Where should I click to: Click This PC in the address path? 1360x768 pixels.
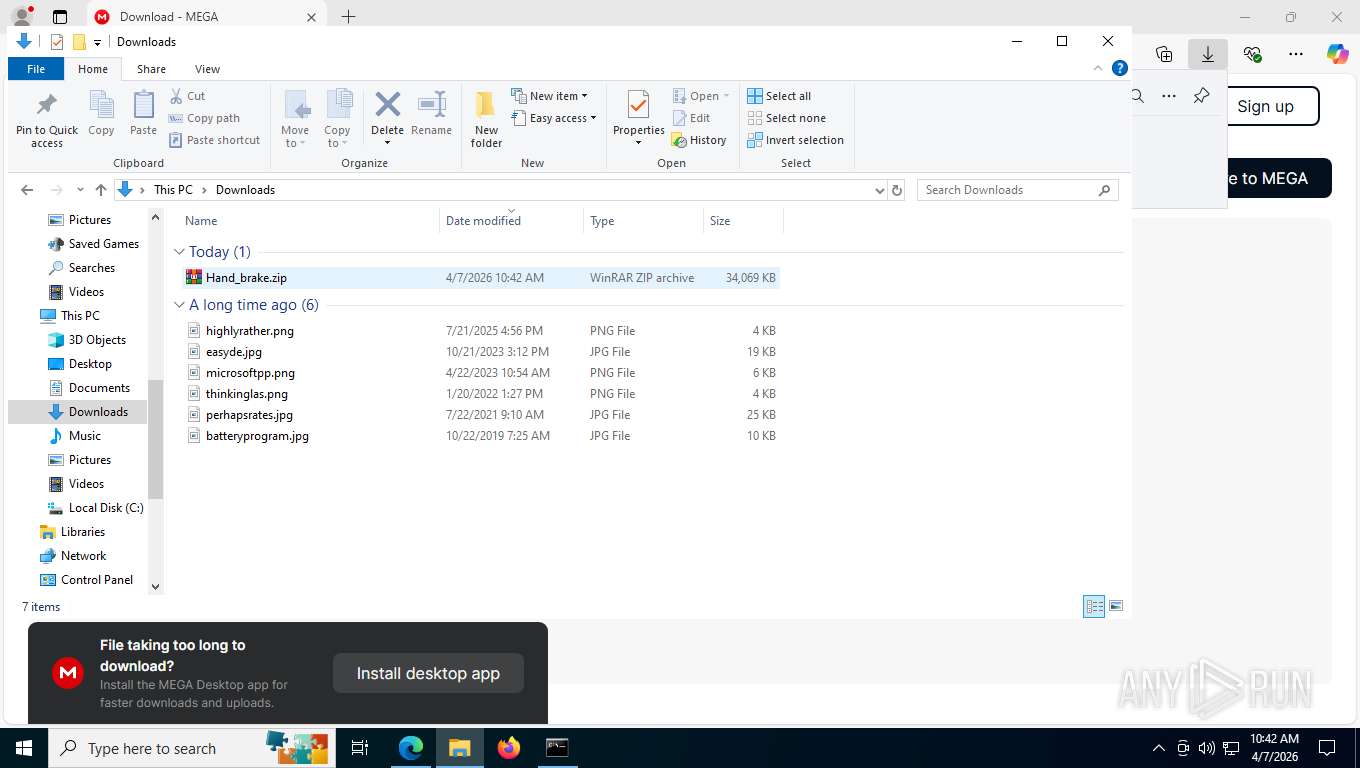(173, 190)
